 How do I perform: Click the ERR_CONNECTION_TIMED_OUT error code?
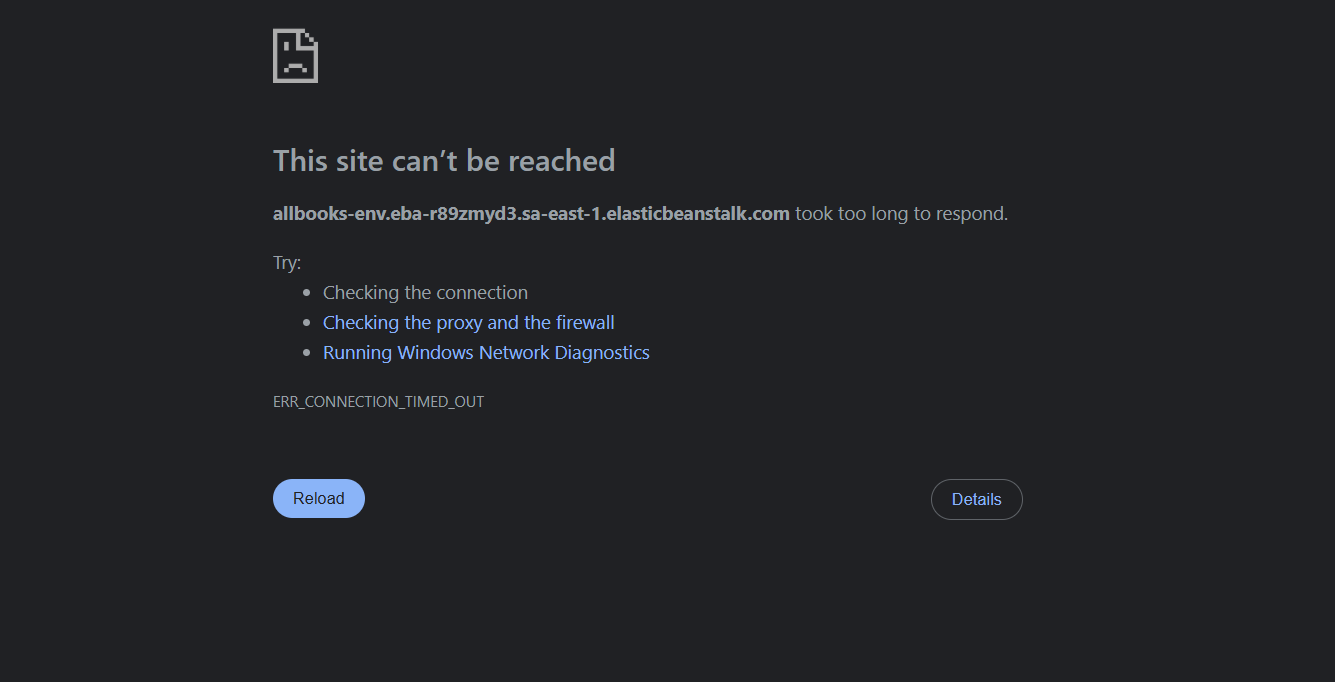pos(378,402)
